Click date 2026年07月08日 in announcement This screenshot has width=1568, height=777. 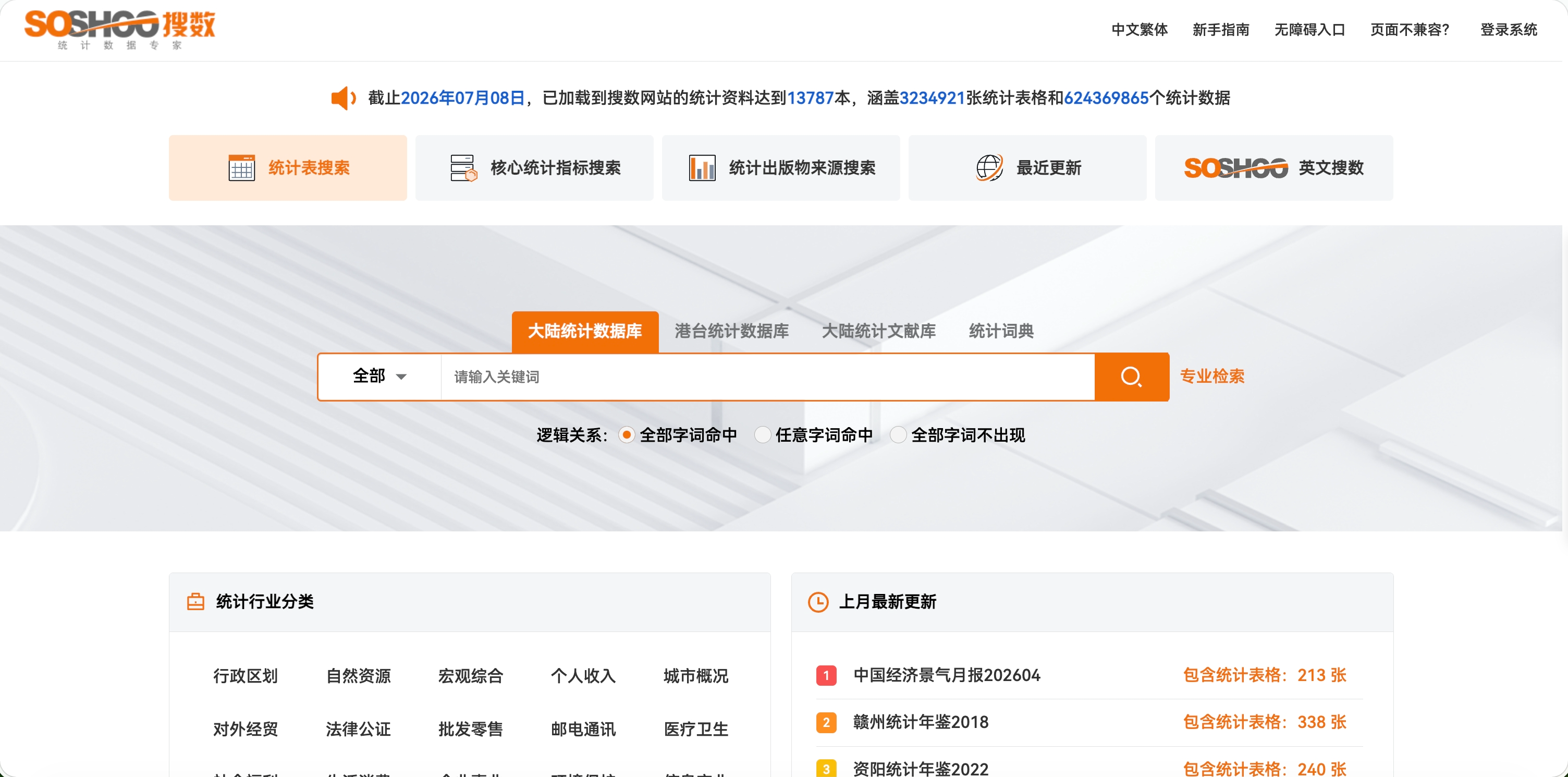pos(462,98)
